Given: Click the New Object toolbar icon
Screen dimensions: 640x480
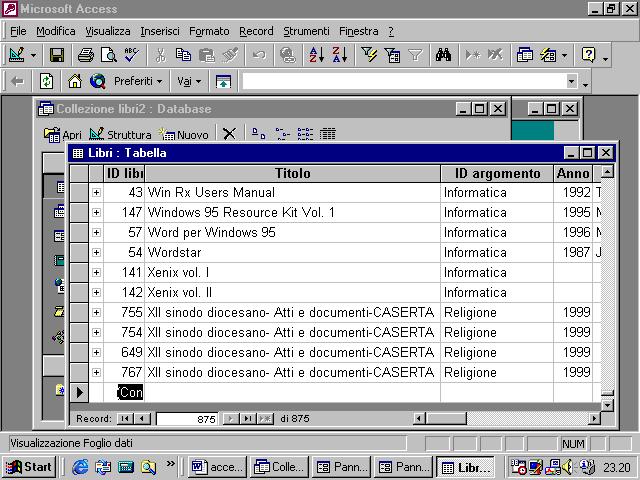Looking at the screenshot, I should coord(548,55).
